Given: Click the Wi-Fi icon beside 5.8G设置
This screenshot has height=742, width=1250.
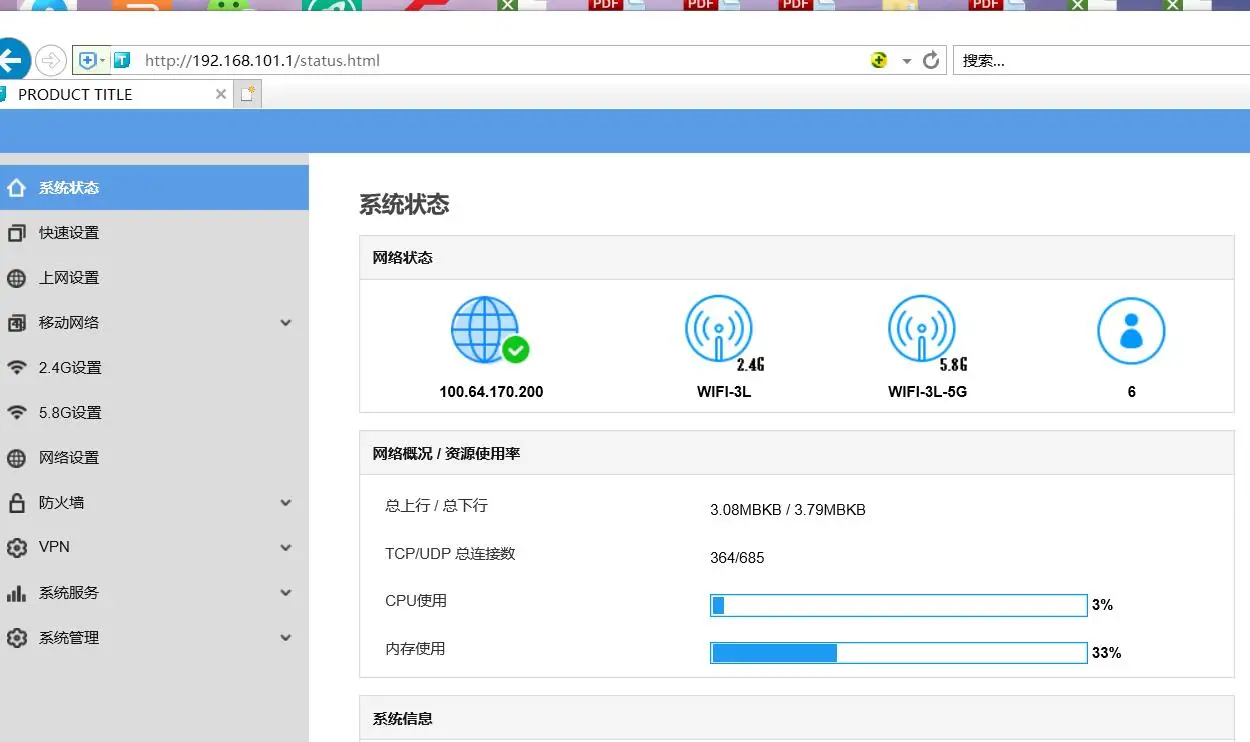Looking at the screenshot, I should [16, 412].
